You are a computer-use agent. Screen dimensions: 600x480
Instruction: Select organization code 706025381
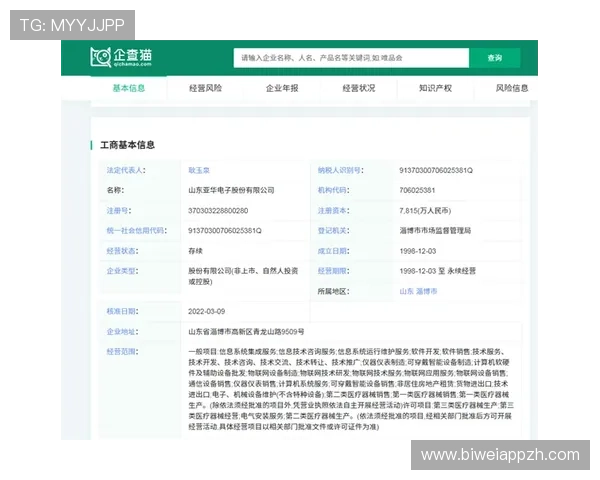coord(417,190)
